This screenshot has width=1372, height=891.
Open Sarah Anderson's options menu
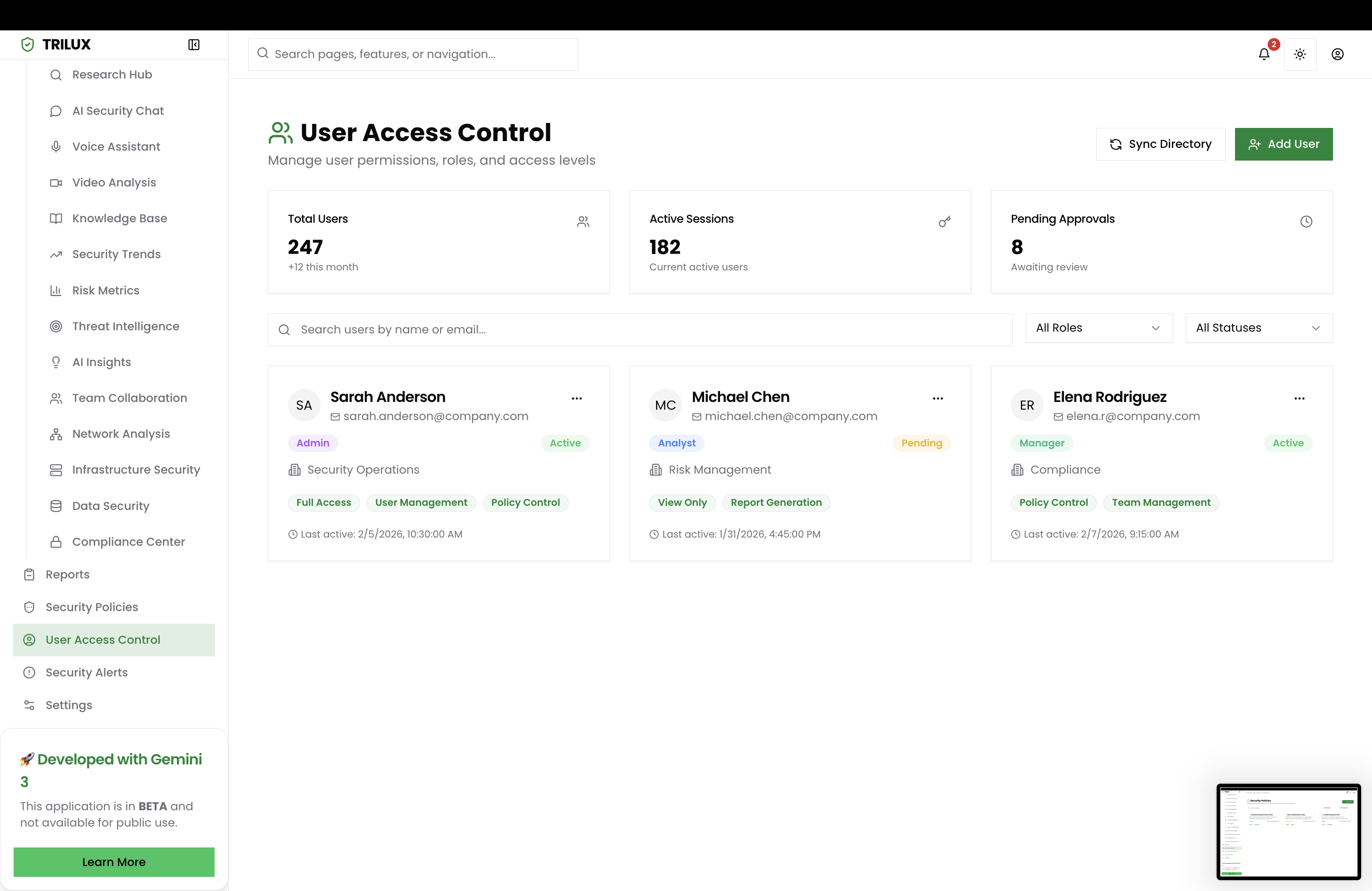tap(577, 398)
